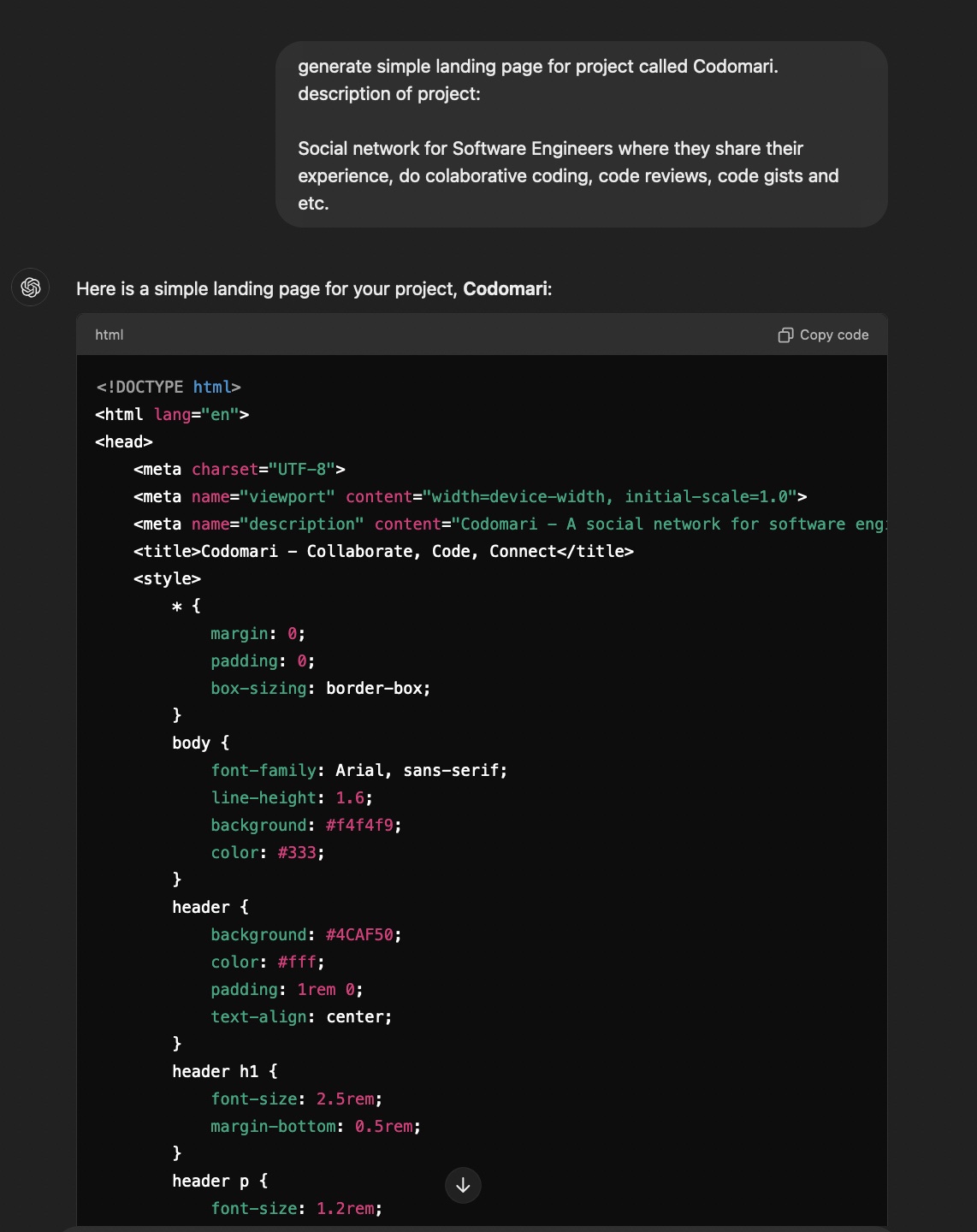Click the 'color: #fff;' line
Image resolution: width=977 pixels, height=1232 pixels.
coord(268,962)
